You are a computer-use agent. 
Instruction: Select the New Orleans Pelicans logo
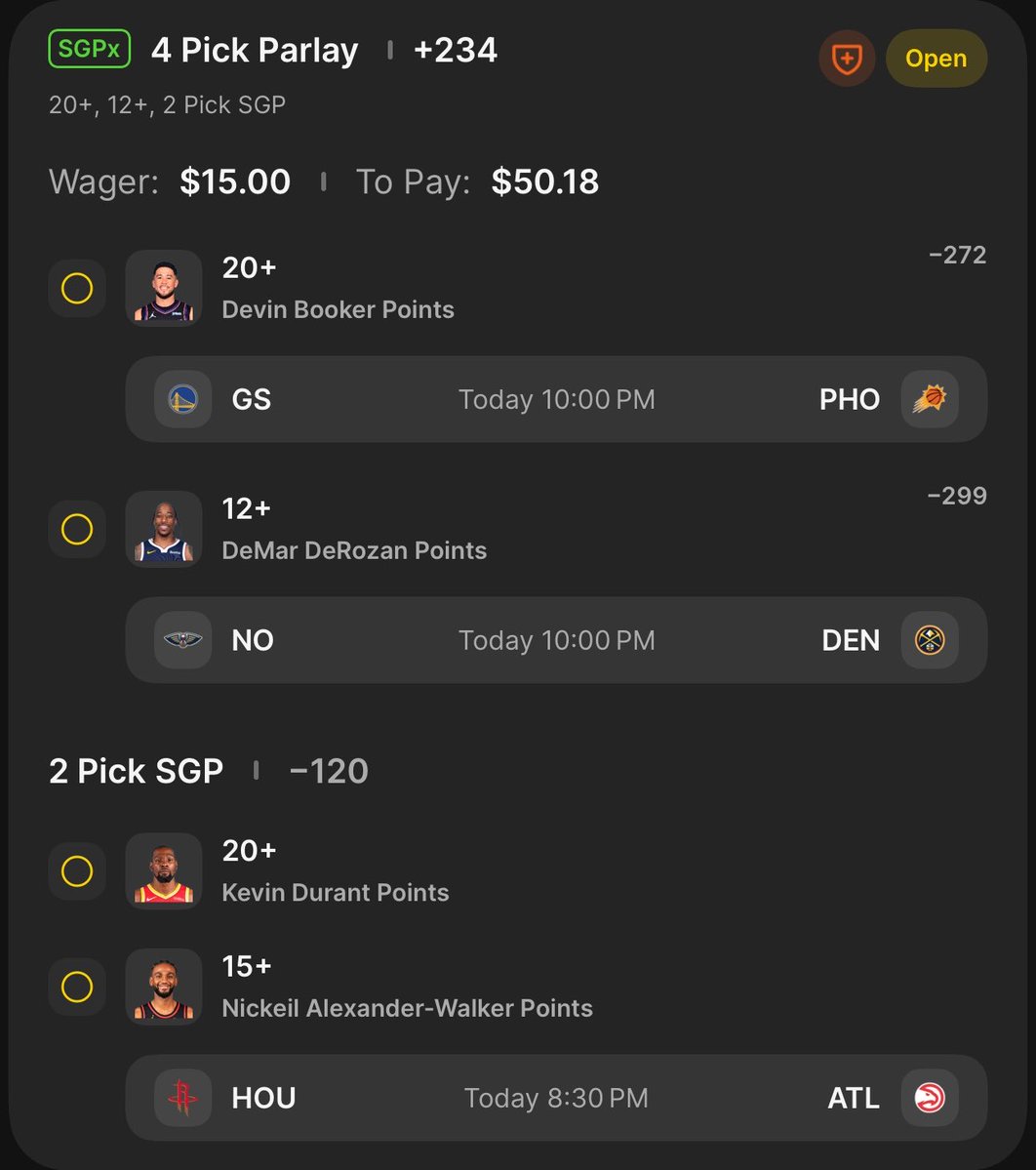click(x=182, y=639)
